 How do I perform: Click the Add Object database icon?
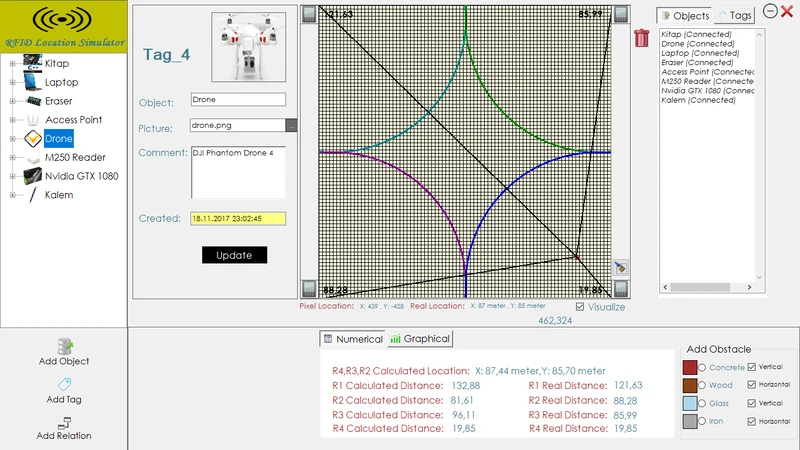[x=63, y=346]
